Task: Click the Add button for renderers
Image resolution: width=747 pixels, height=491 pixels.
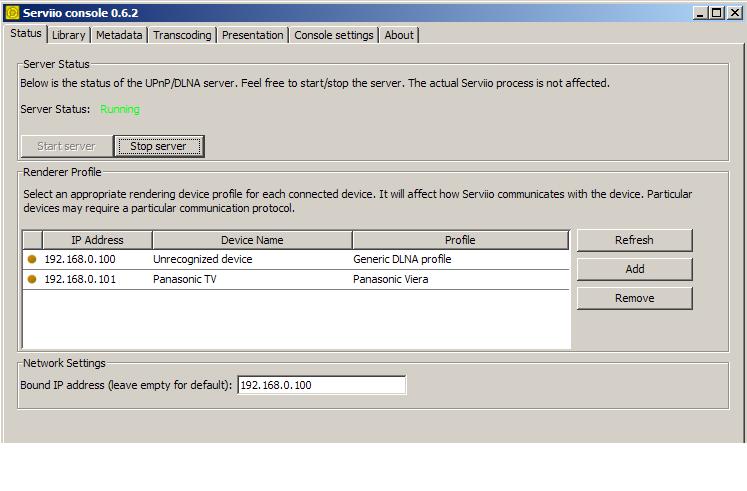Action: click(634, 269)
